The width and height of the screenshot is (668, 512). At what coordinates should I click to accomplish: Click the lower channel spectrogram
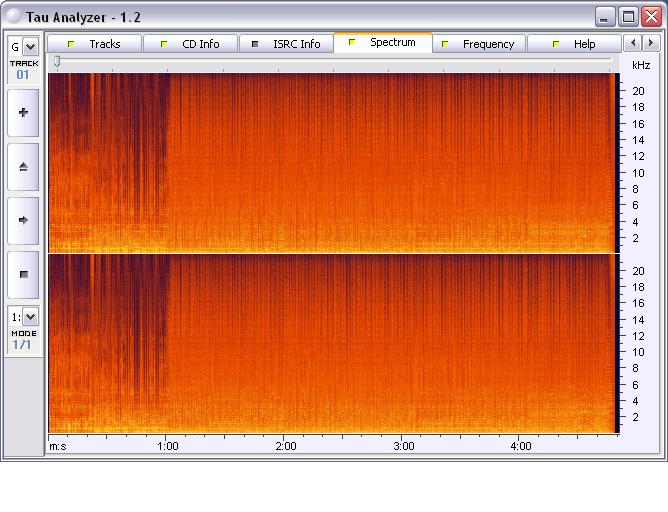click(x=332, y=343)
